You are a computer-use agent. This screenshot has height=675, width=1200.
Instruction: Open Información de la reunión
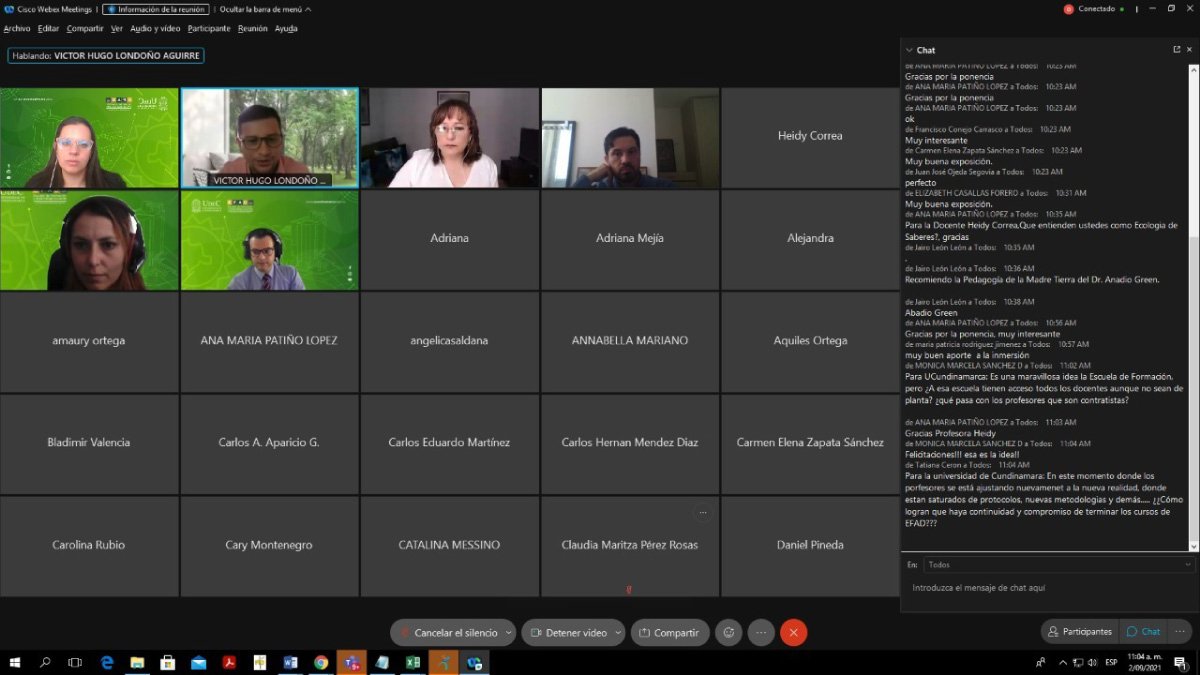[x=156, y=9]
